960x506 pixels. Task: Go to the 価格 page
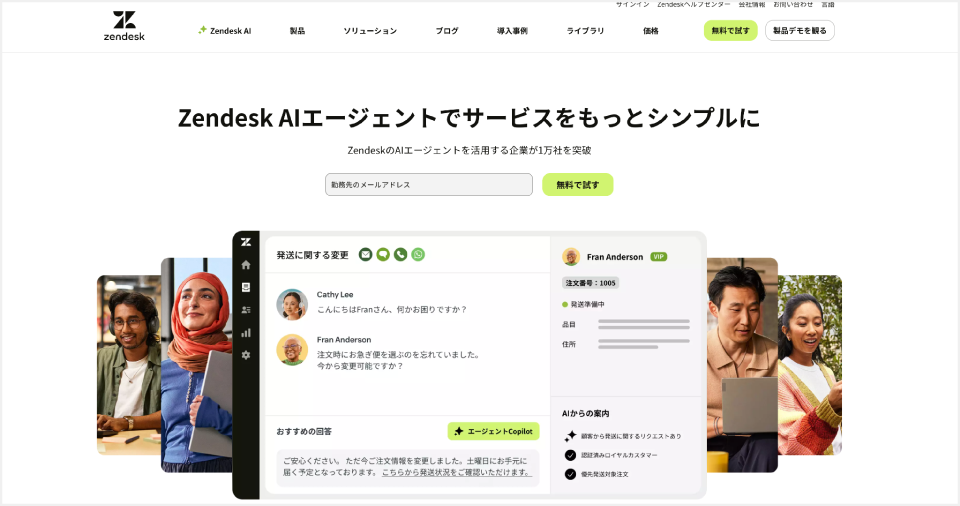[x=651, y=31]
